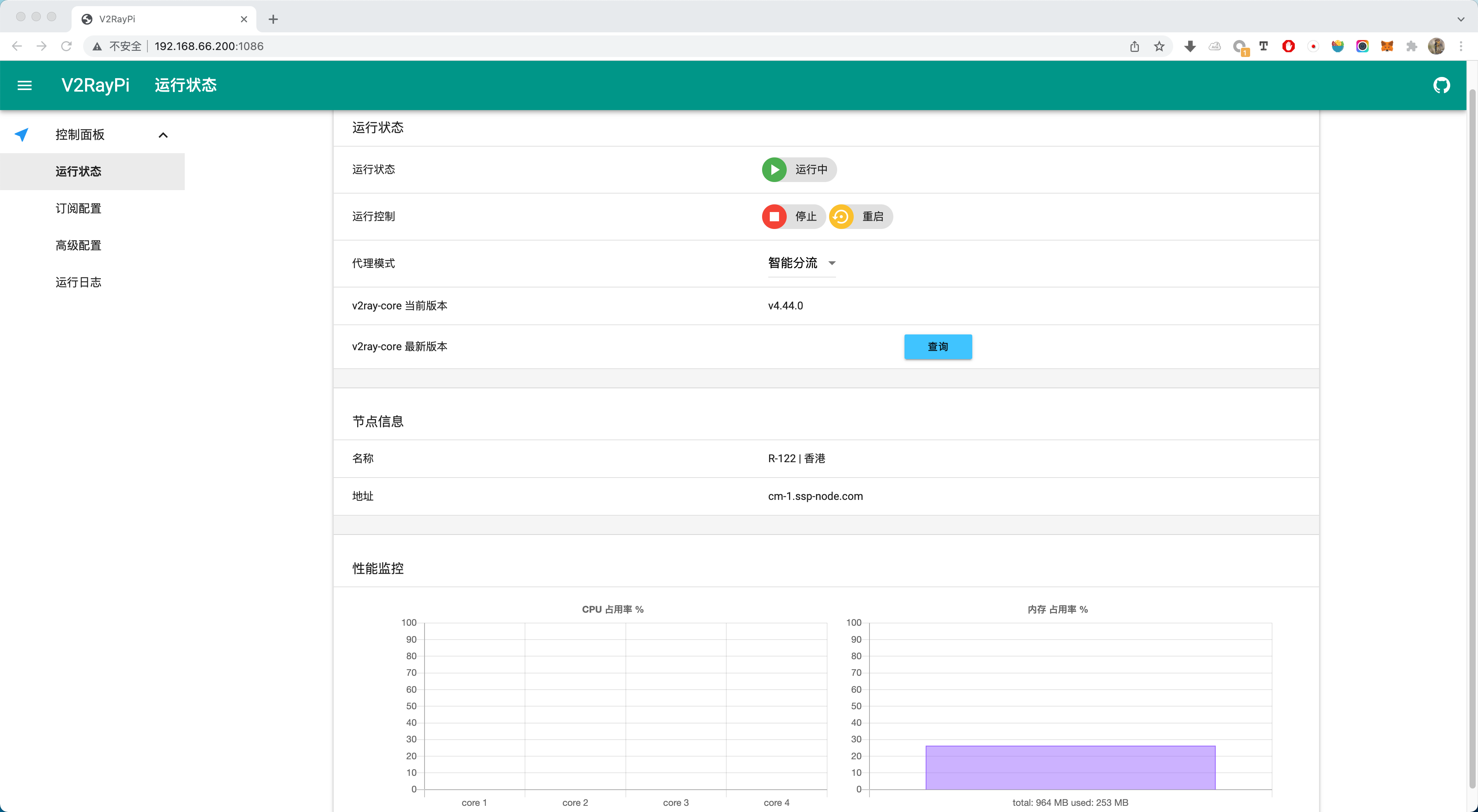This screenshot has height=812, width=1478.
Task: Click the browser share icon
Action: (1134, 47)
